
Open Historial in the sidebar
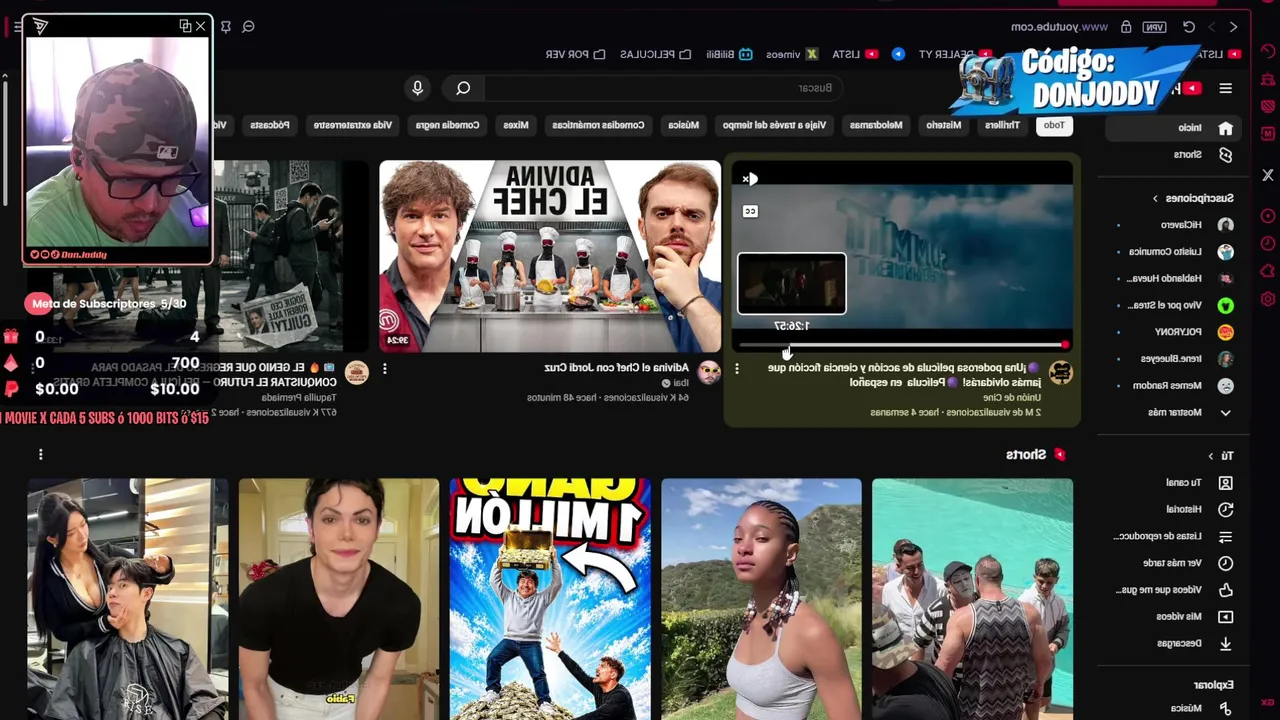[1172, 509]
